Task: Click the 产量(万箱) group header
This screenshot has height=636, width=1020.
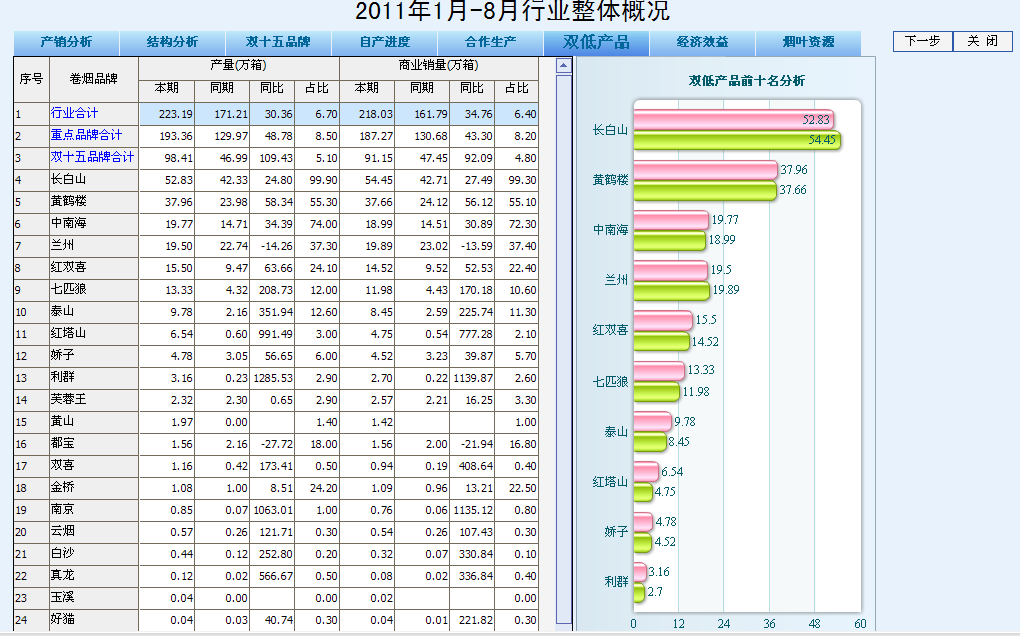Action: pos(239,66)
